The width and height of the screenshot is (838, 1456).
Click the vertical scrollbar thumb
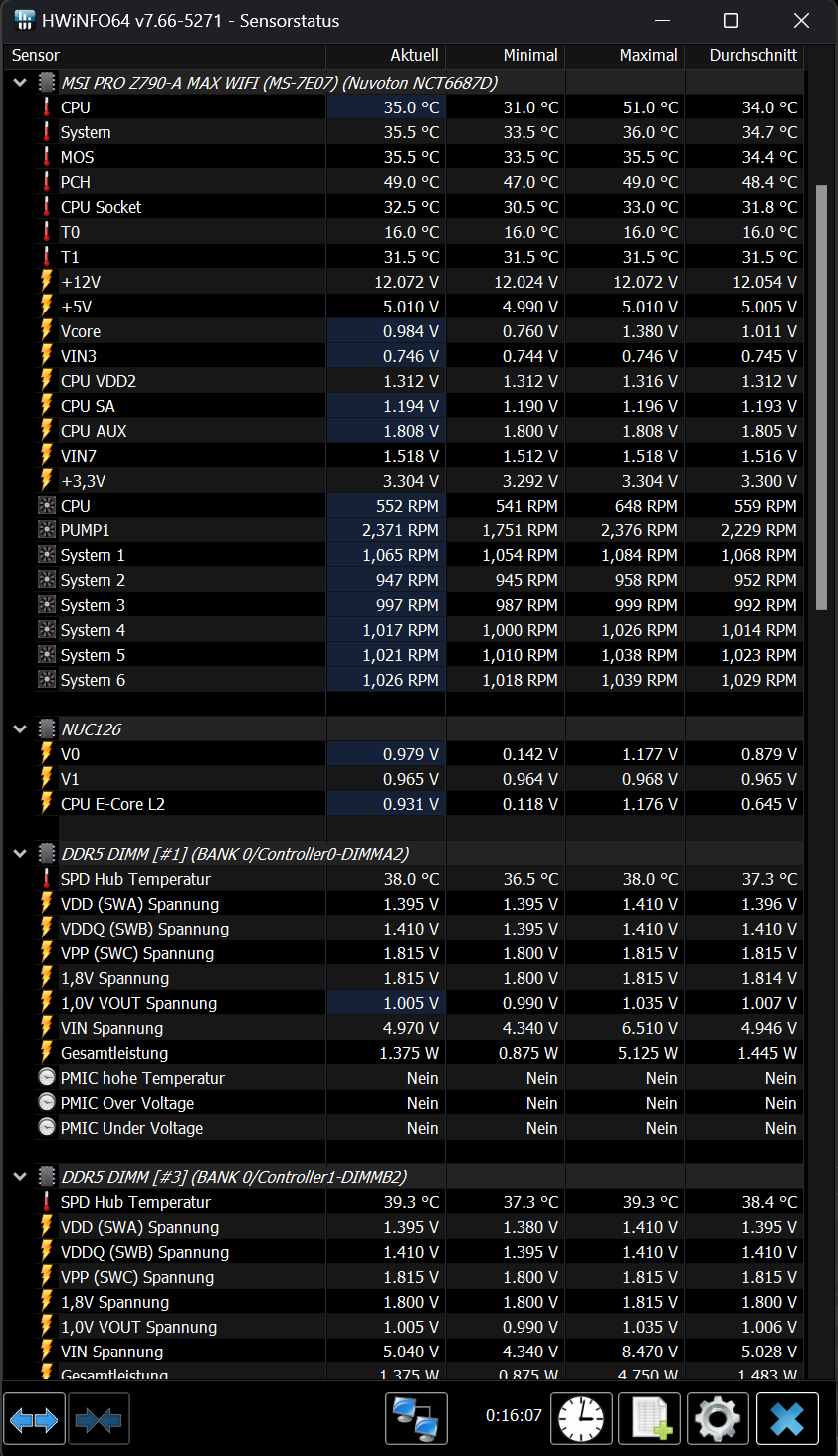tap(821, 396)
